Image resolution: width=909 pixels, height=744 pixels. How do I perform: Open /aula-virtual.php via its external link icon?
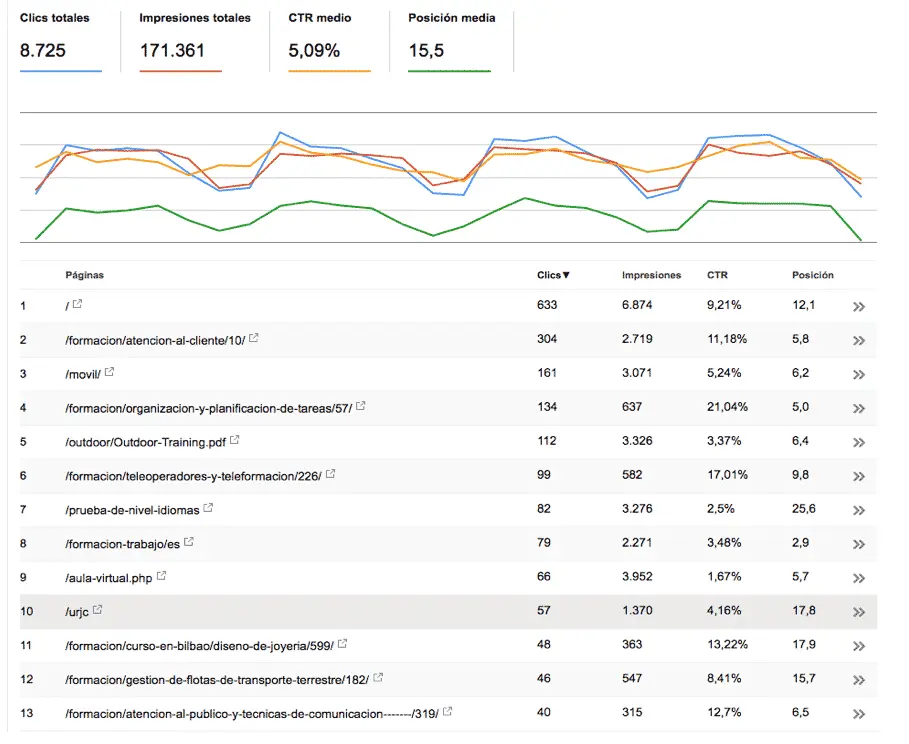[x=161, y=577]
